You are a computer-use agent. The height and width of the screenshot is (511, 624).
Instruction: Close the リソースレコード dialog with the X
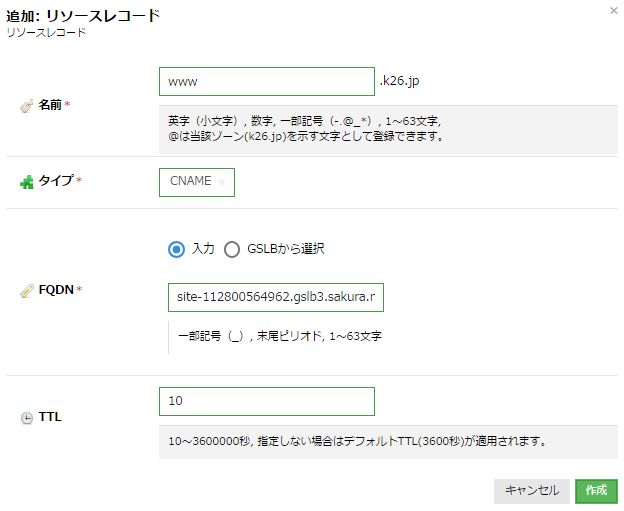tap(613, 10)
